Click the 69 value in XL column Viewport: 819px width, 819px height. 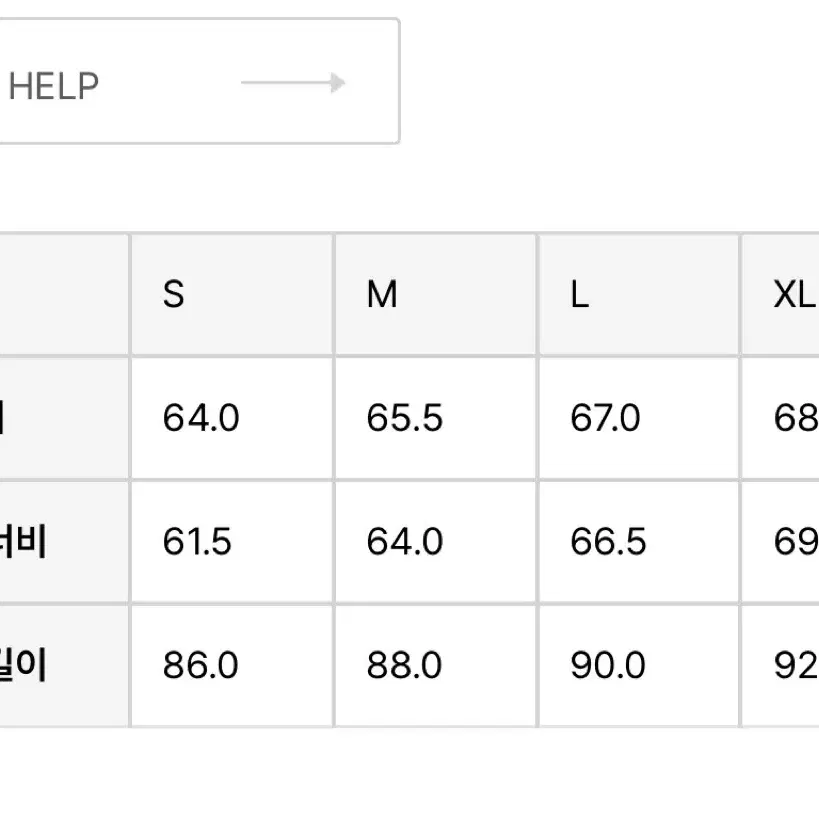[x=796, y=541]
